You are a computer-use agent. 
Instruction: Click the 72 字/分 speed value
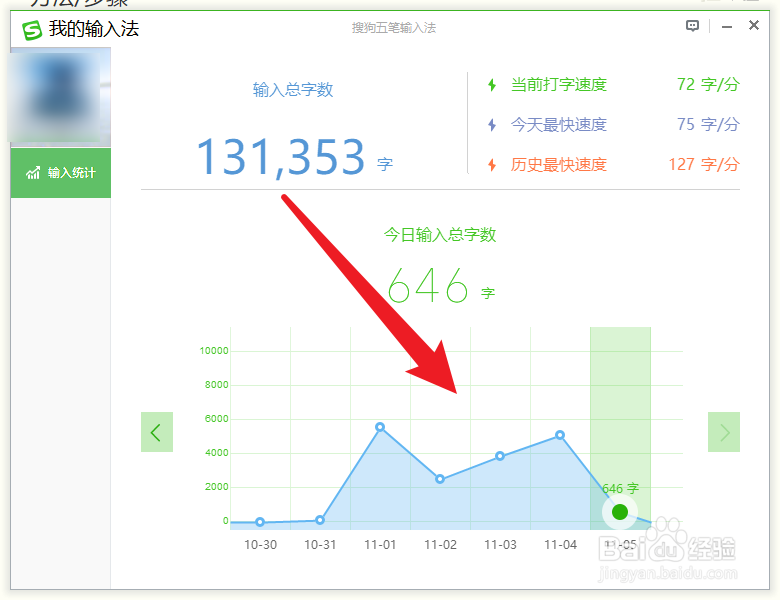pos(708,85)
